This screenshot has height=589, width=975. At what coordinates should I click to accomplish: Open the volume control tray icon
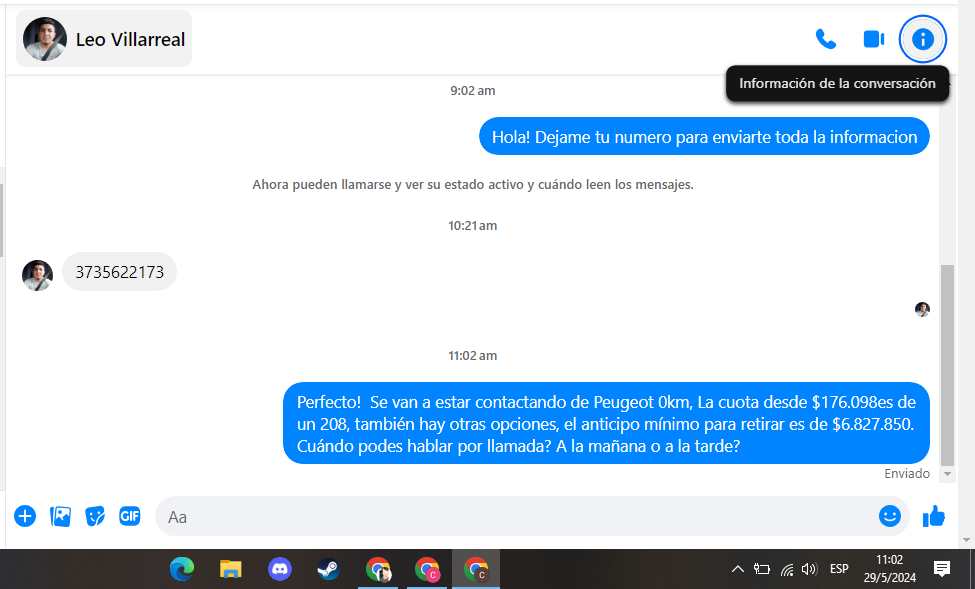coord(809,568)
